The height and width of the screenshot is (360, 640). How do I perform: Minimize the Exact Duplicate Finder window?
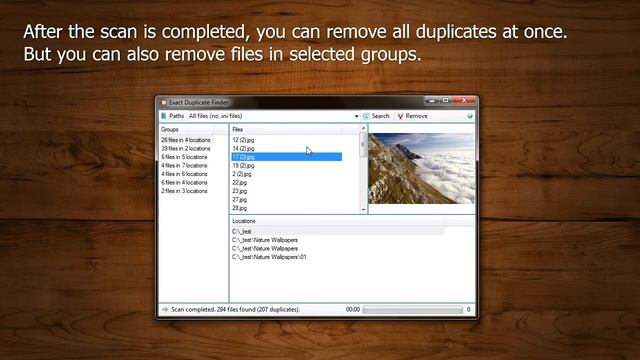point(432,100)
